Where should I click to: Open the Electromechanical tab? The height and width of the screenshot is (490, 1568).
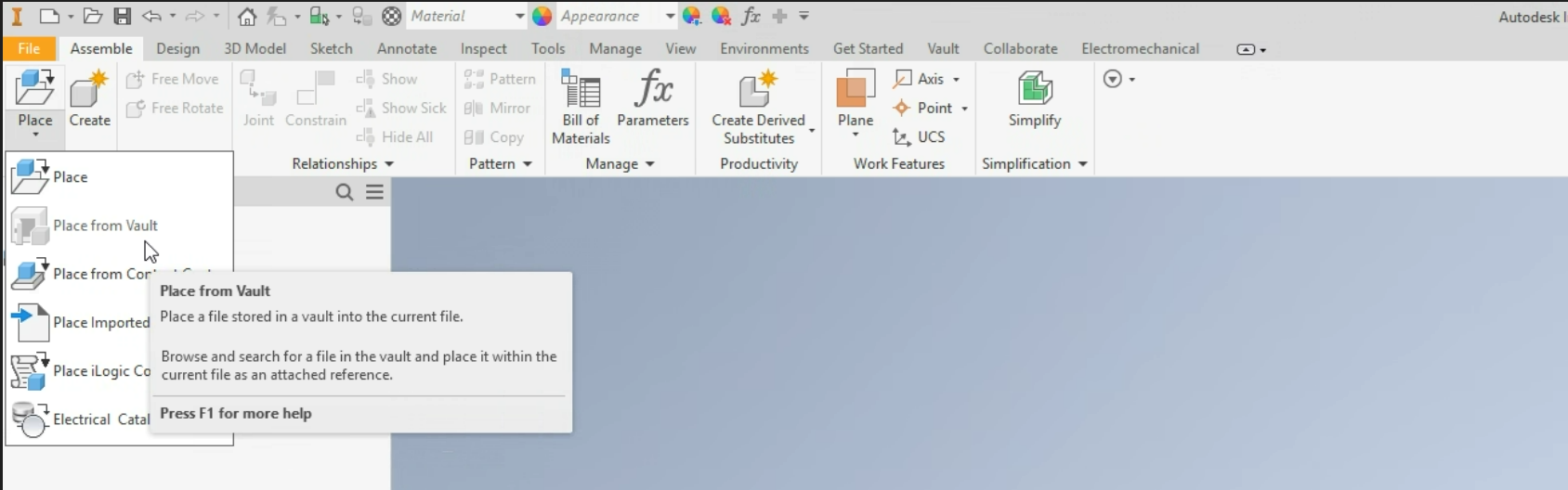click(x=1140, y=48)
